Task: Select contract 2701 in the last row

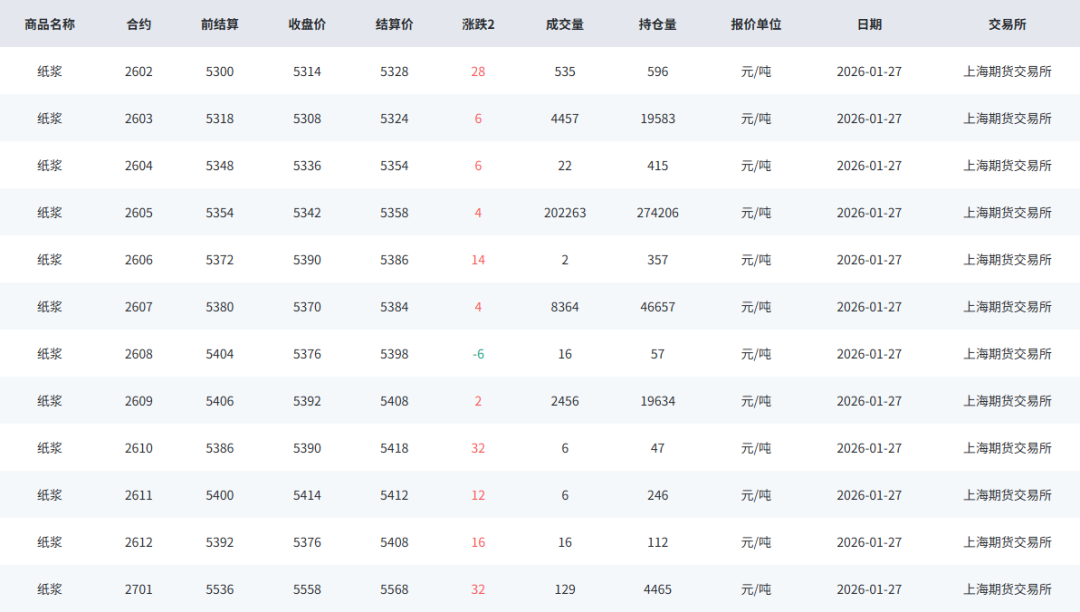Action: [x=139, y=590]
